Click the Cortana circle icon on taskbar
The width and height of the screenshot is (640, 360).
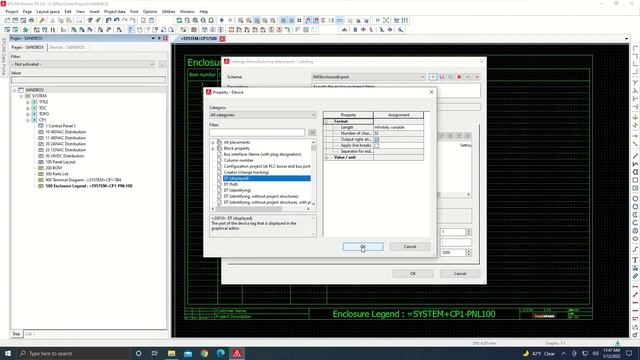[138, 353]
